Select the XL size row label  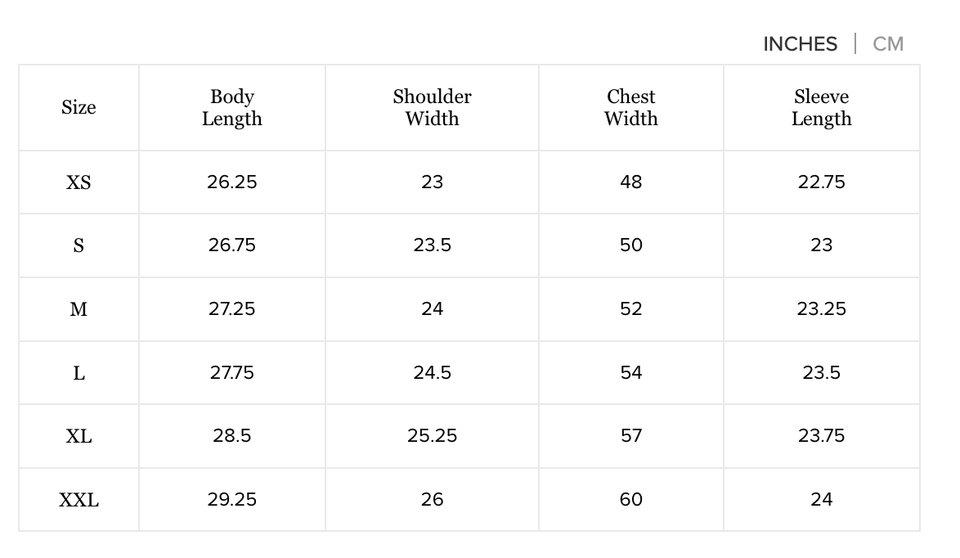[79, 436]
